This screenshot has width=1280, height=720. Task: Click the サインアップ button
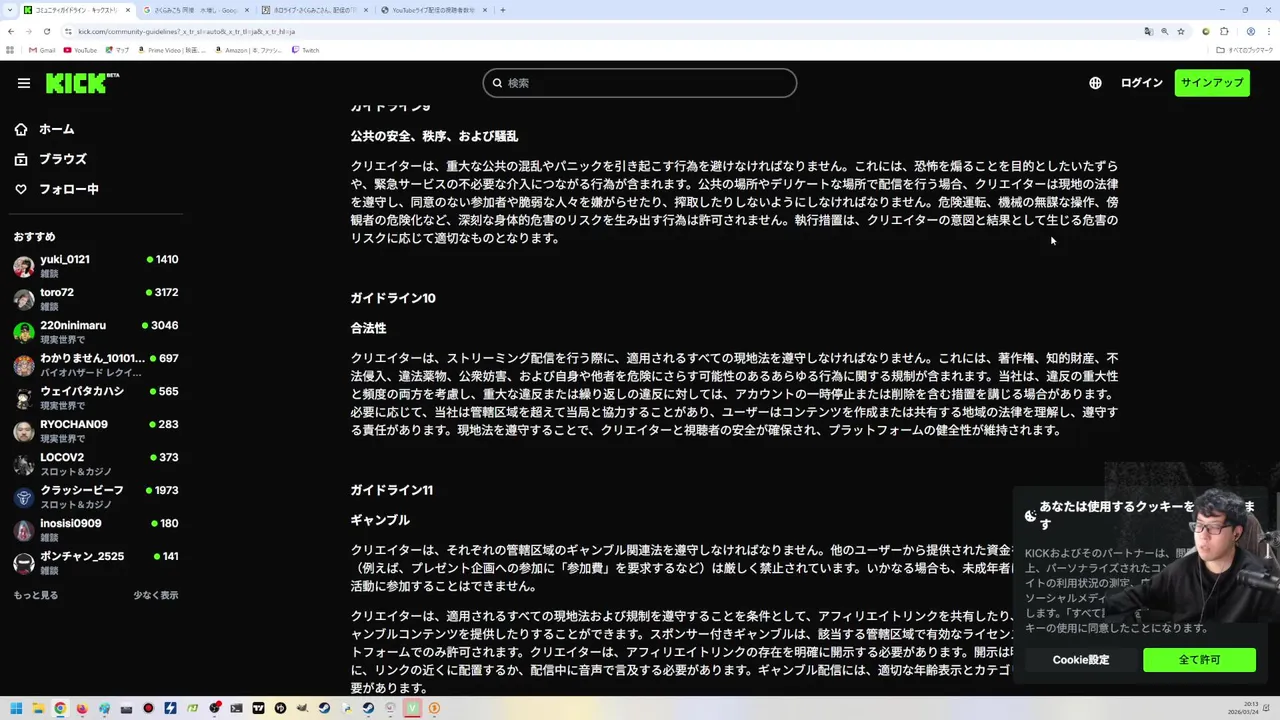1212,83
